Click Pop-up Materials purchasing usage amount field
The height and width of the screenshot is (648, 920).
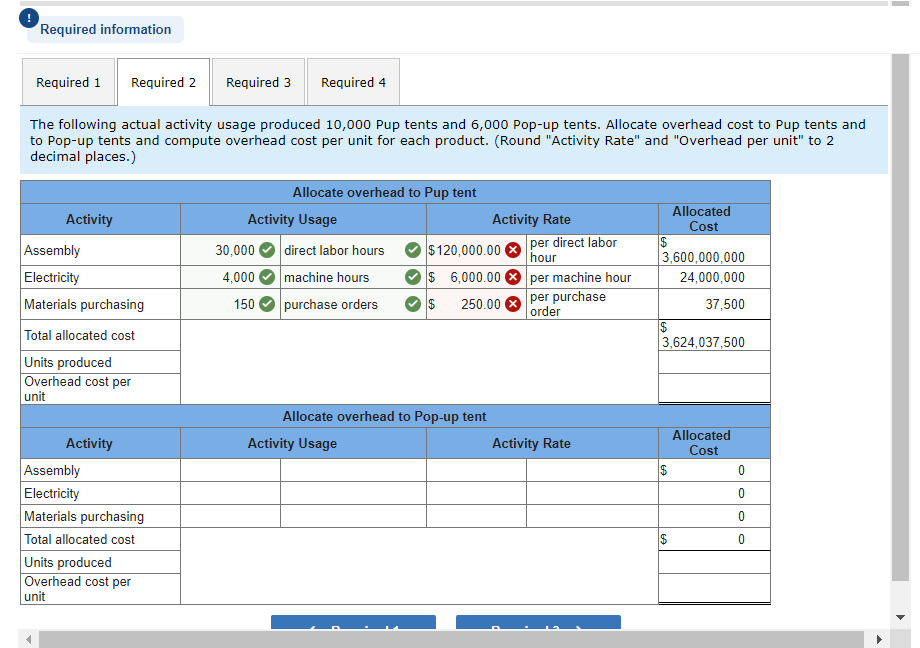[x=231, y=516]
